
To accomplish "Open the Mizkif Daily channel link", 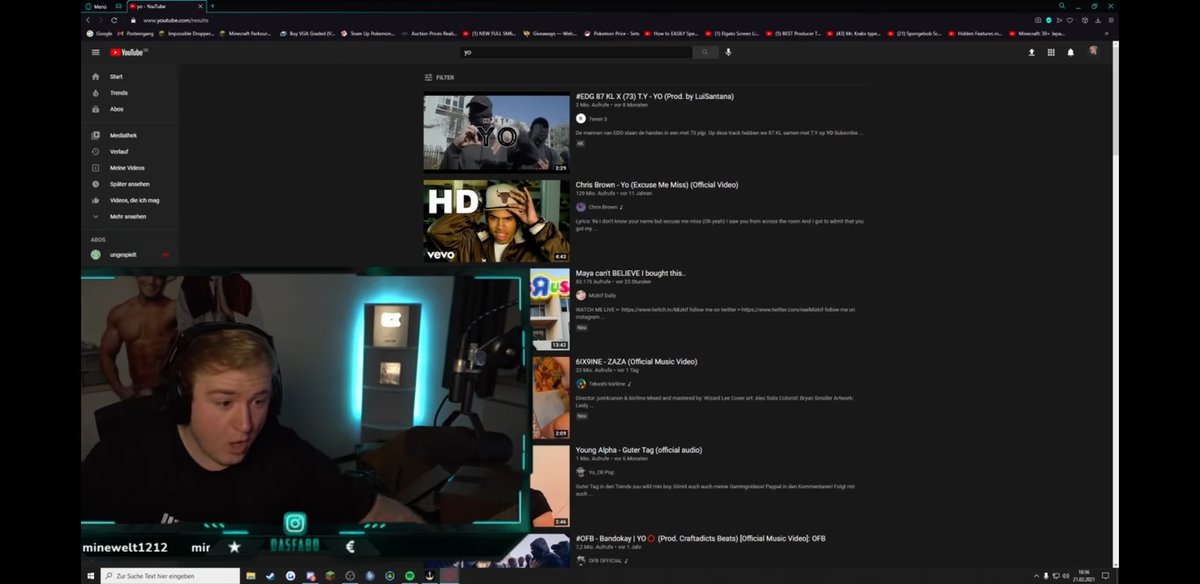I will [602, 295].
